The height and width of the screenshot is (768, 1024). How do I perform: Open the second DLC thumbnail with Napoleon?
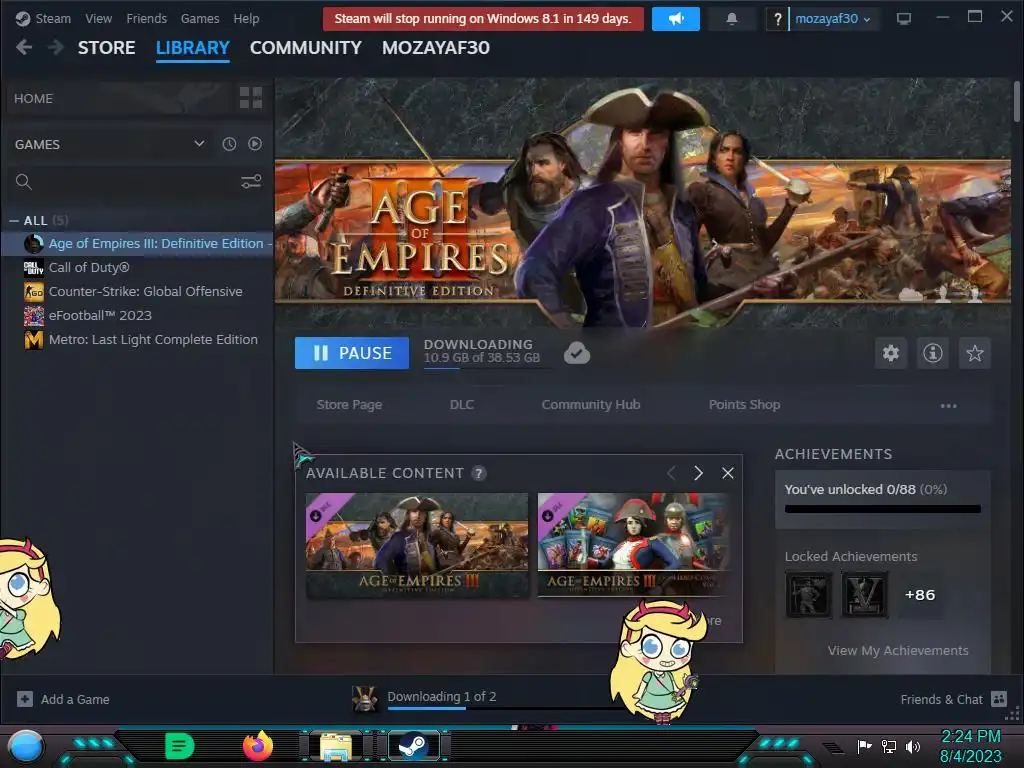pyautogui.click(x=632, y=545)
